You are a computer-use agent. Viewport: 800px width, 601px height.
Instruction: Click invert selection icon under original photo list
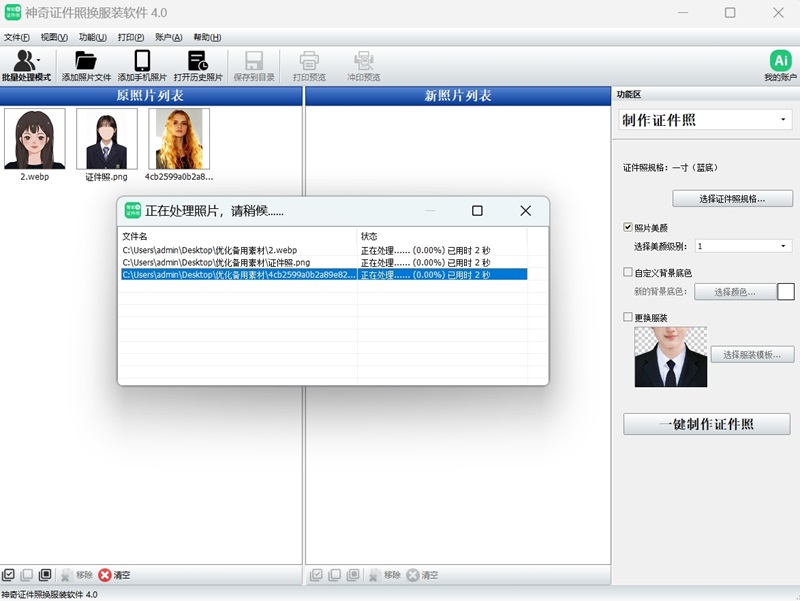pyautogui.click(x=45, y=575)
